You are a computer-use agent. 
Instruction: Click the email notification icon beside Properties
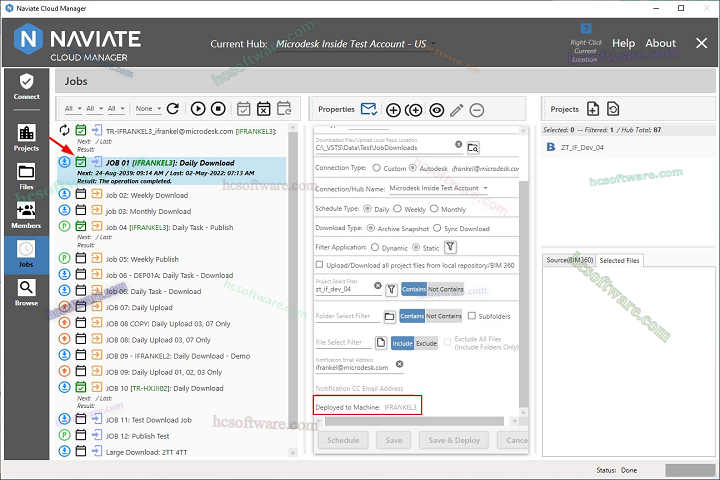click(369, 109)
